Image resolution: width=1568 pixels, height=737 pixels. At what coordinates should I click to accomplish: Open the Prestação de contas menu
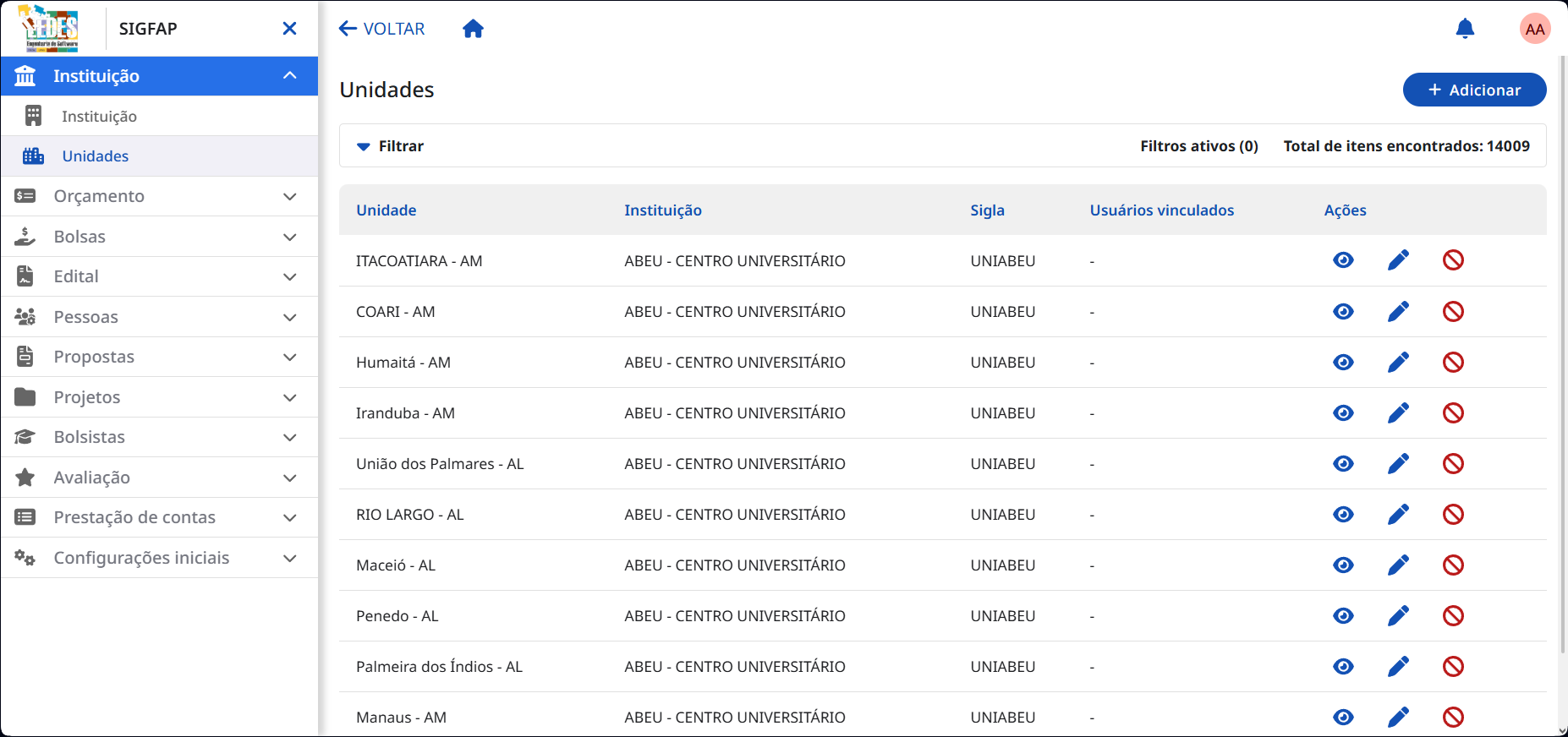159,517
